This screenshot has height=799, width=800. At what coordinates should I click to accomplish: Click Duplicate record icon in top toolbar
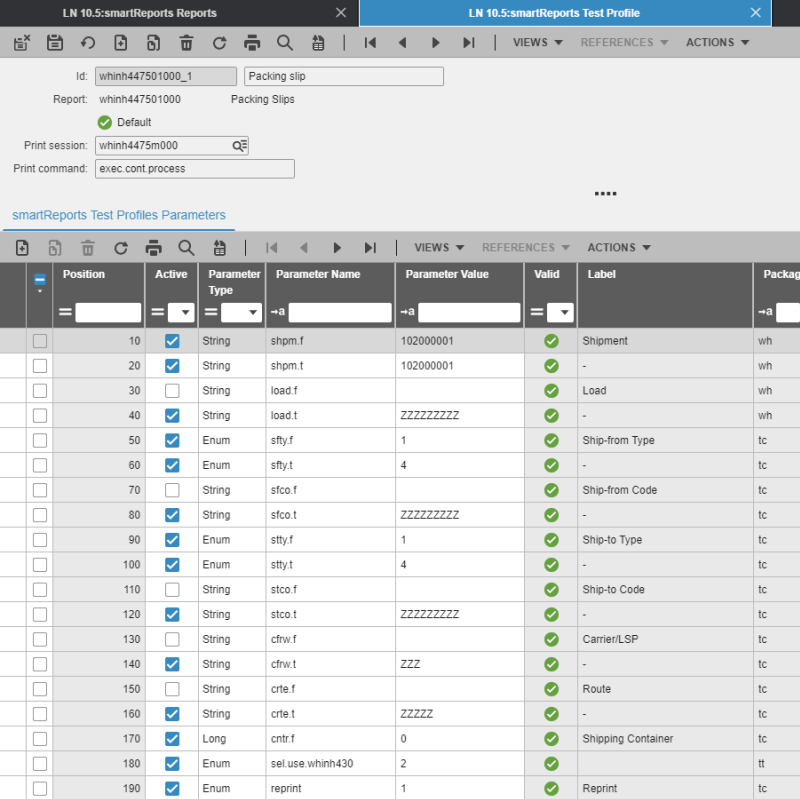pos(154,43)
